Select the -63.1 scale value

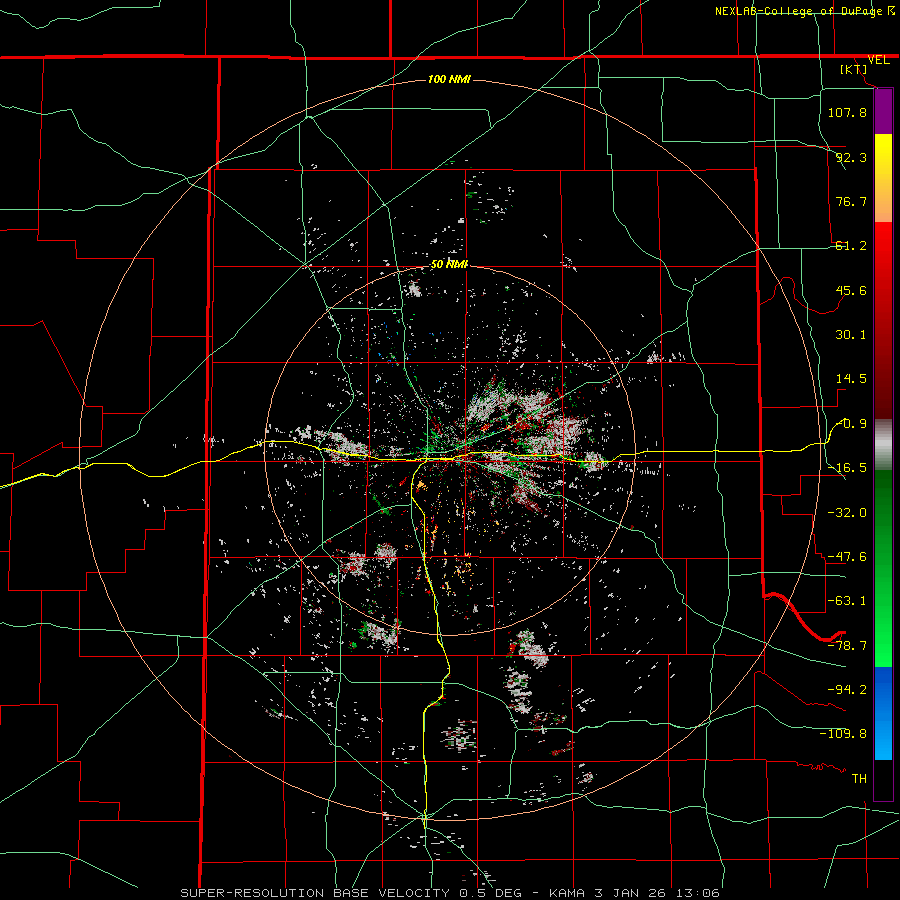pos(847,601)
